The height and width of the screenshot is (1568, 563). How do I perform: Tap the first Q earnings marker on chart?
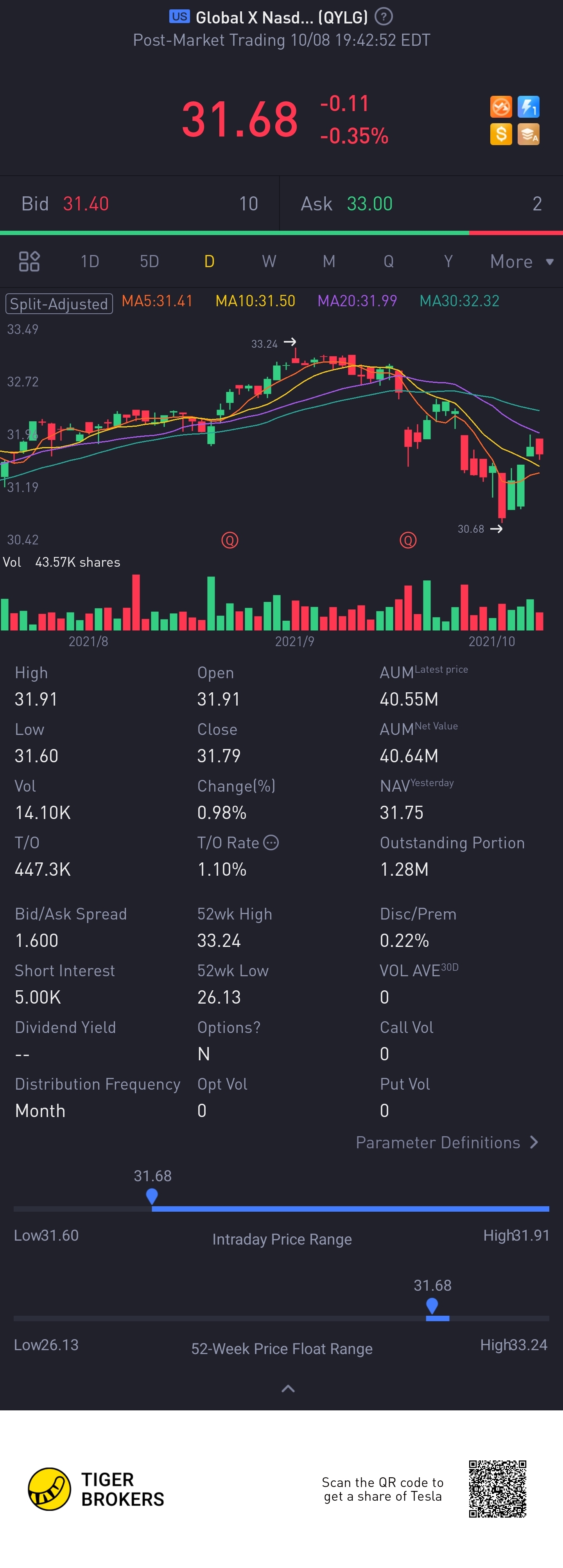point(230,540)
